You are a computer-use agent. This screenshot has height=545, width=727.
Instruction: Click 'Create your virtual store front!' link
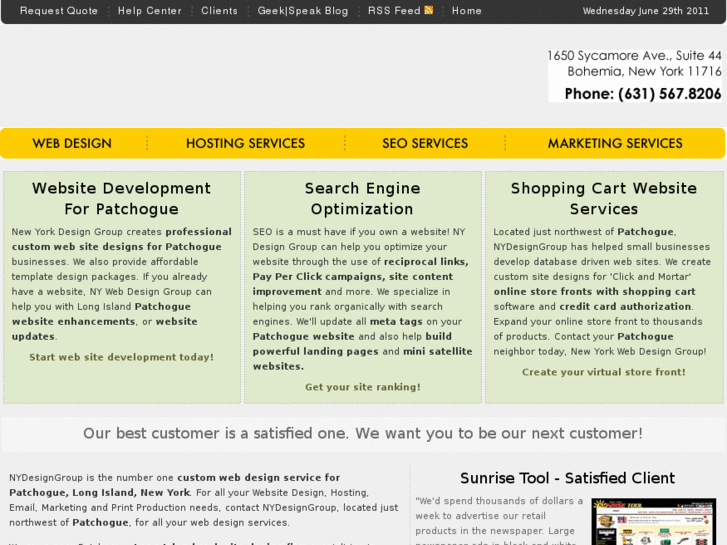[x=604, y=372]
